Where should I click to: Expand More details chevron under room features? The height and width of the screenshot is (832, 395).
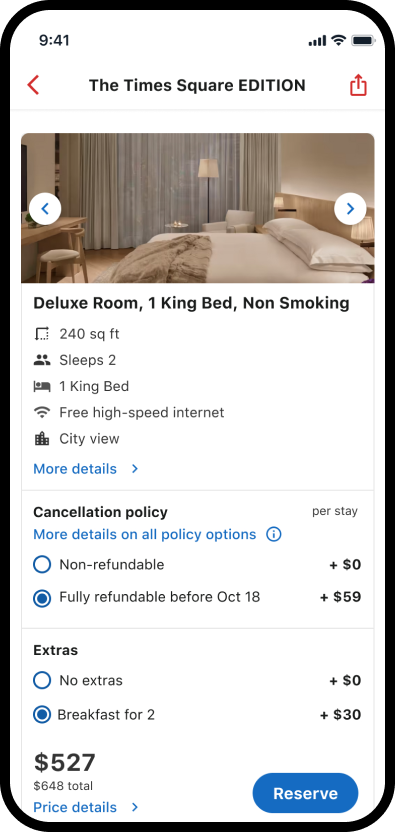135,469
